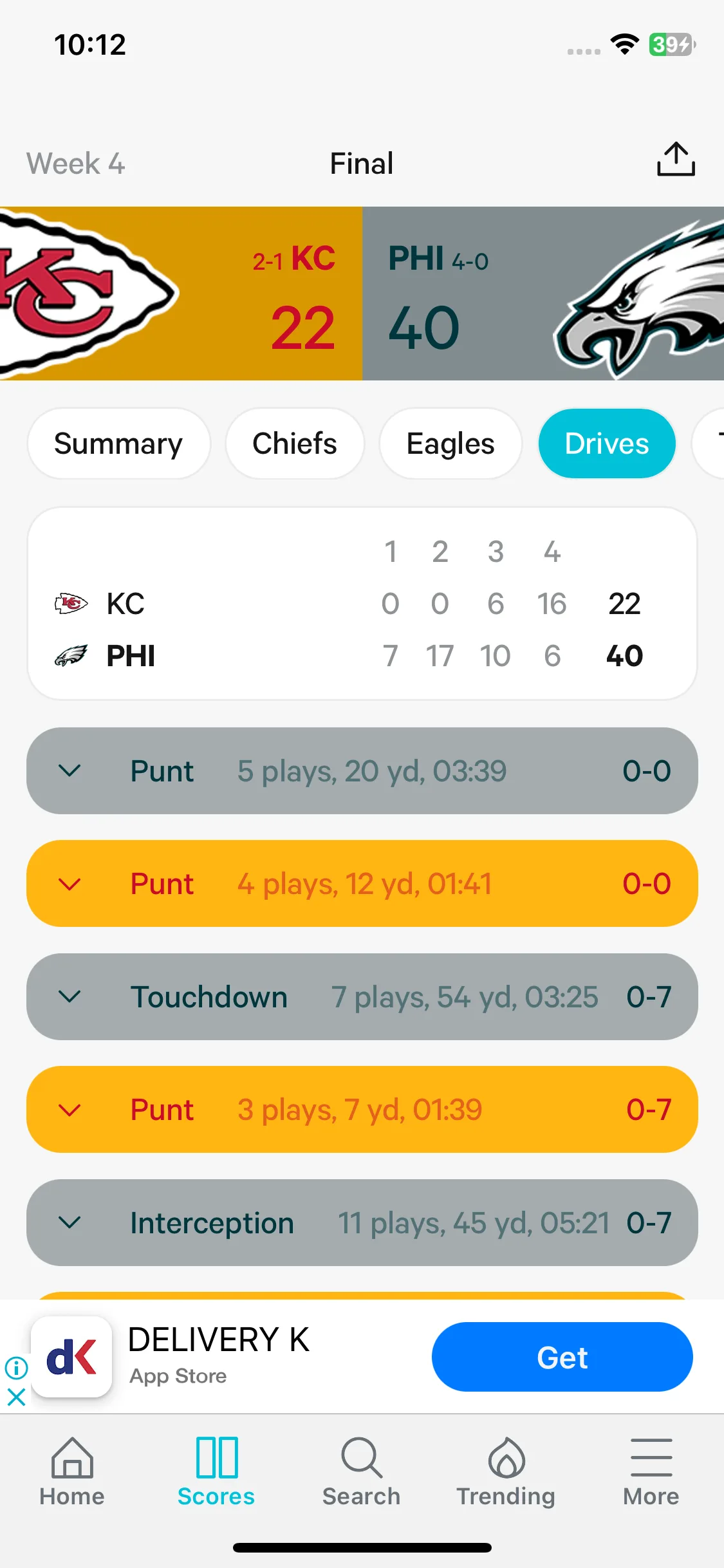This screenshot has height=1568, width=724.
Task: Go to the Scores tab icon
Action: click(x=217, y=1458)
